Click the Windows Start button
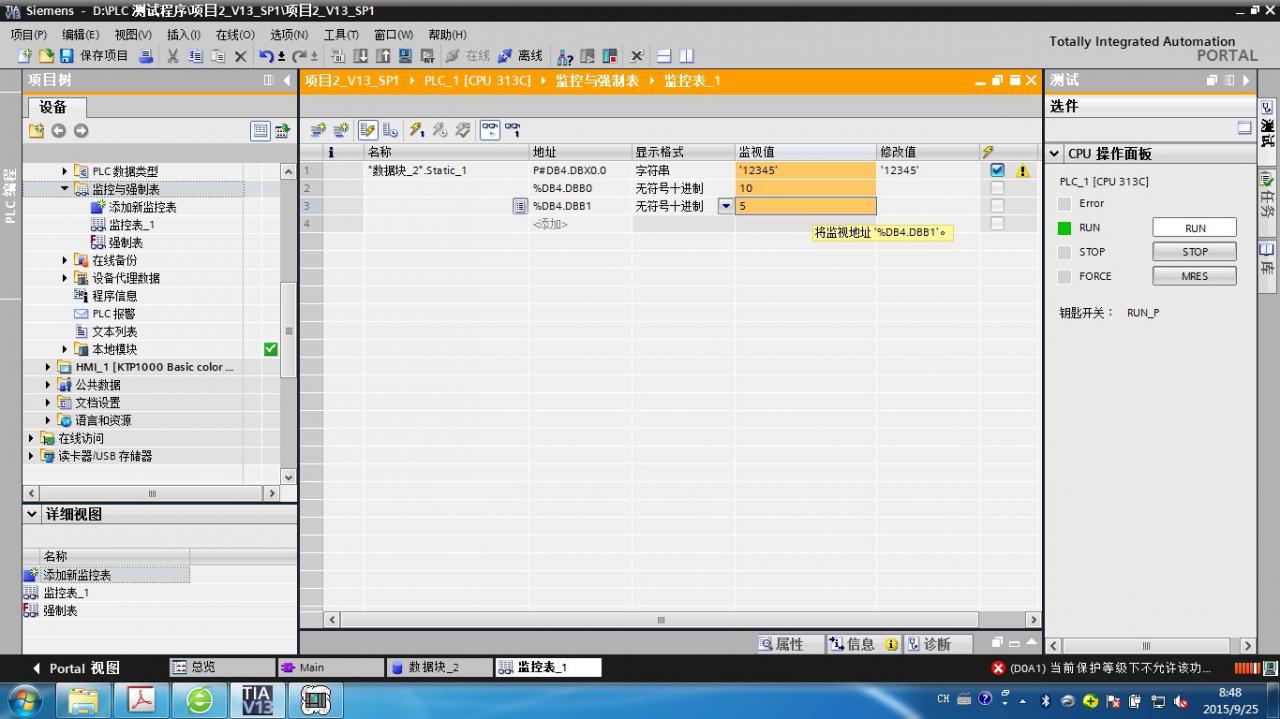Screen dimensions: 1280x719 click(x=24, y=699)
